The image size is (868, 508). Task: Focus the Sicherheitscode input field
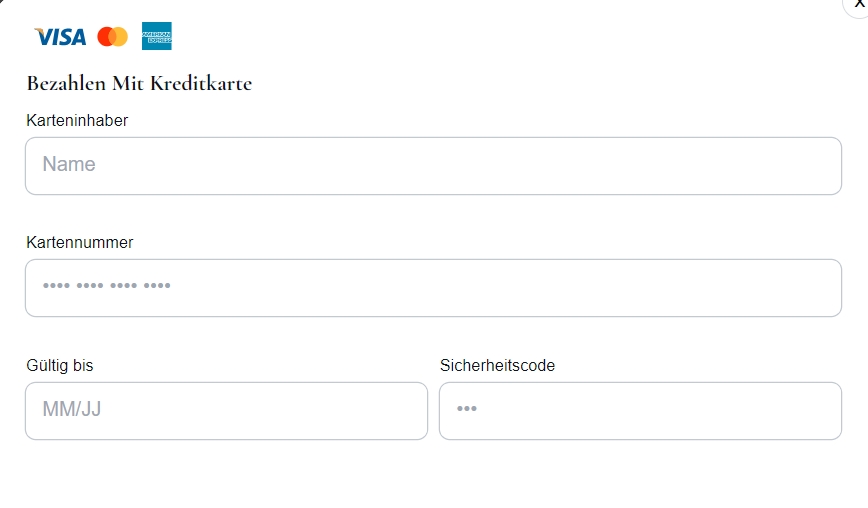[x=640, y=411]
